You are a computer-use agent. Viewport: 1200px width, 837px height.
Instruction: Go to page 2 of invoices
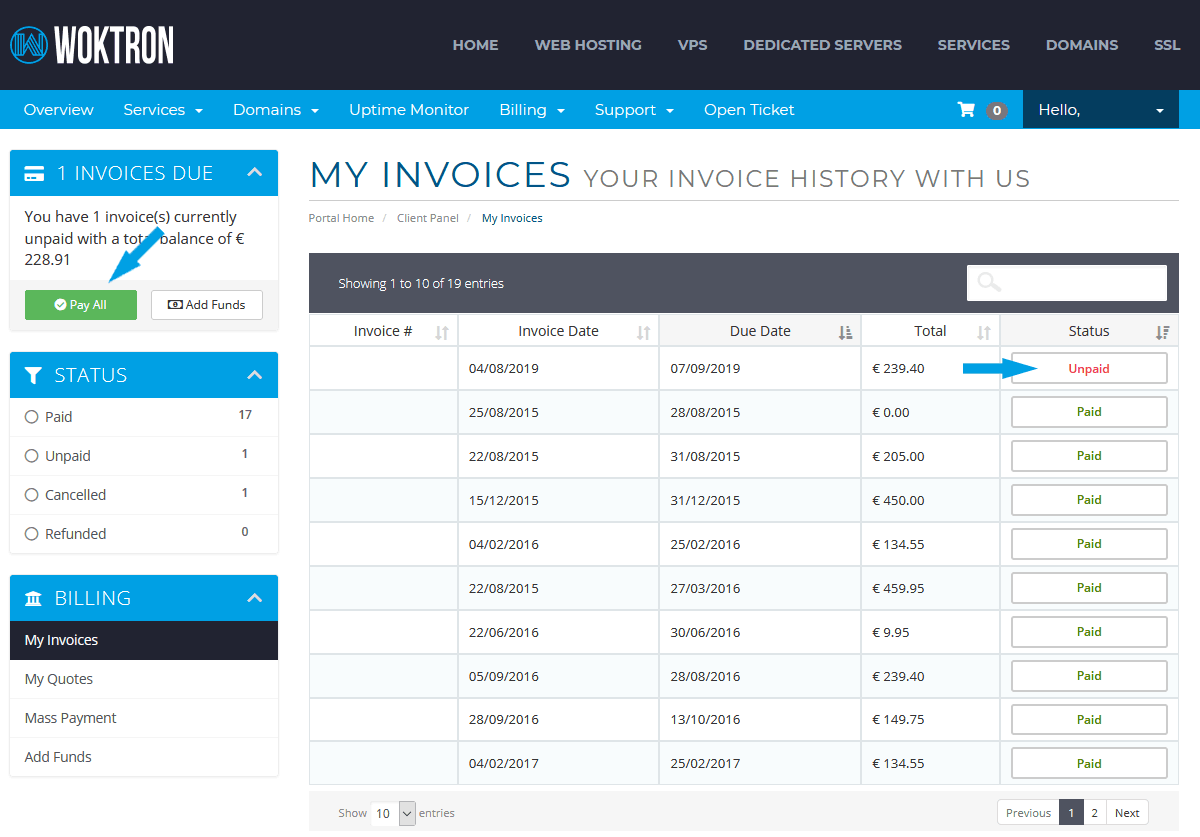(x=1094, y=813)
